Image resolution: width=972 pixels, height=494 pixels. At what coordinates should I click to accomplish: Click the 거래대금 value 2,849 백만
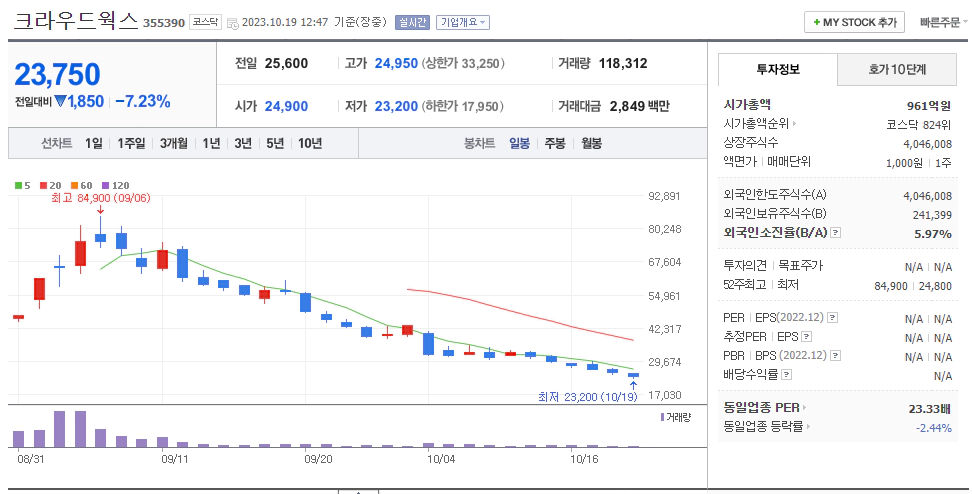click(640, 106)
